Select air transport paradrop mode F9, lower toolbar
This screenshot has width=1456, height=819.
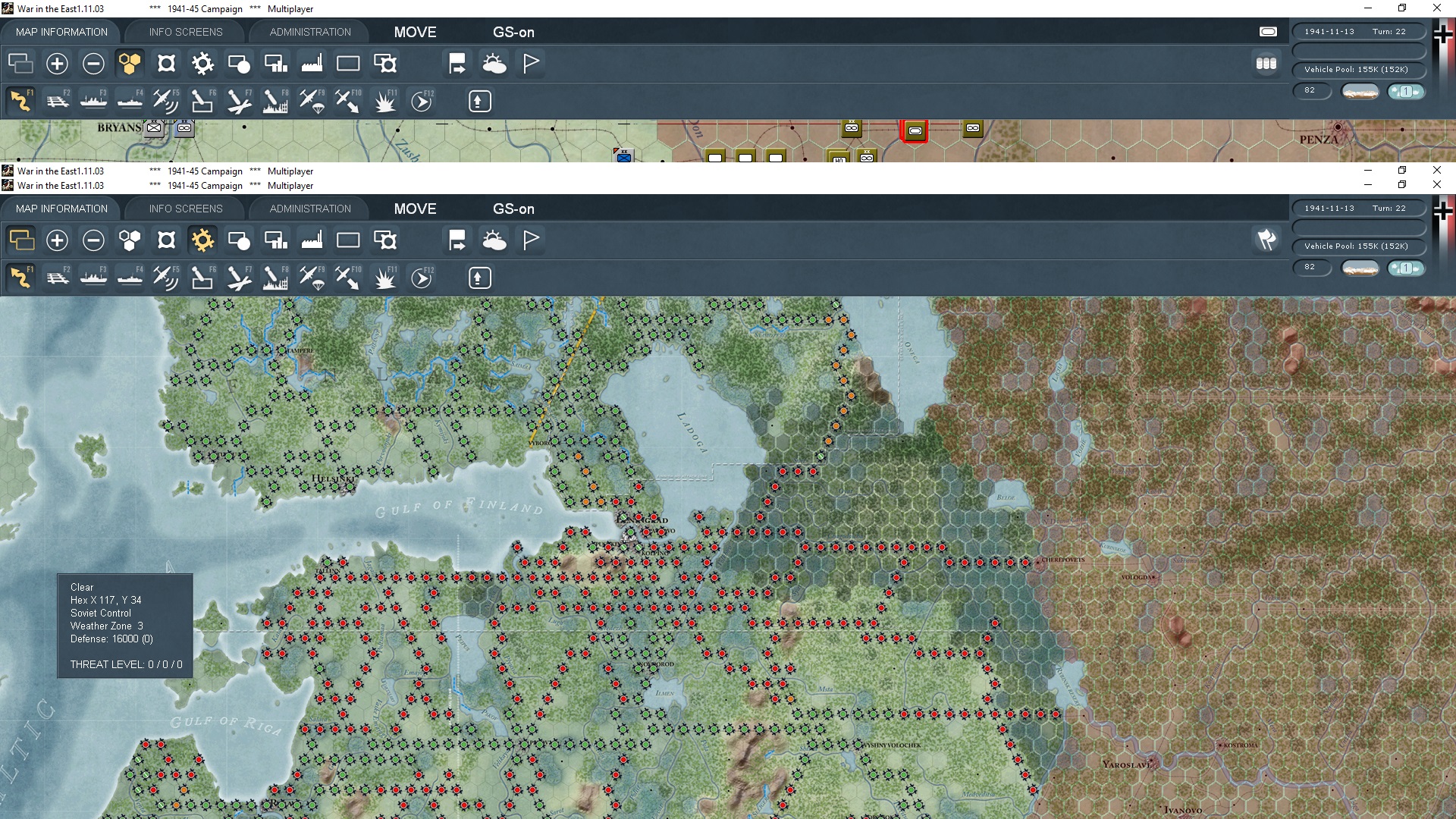click(x=312, y=278)
